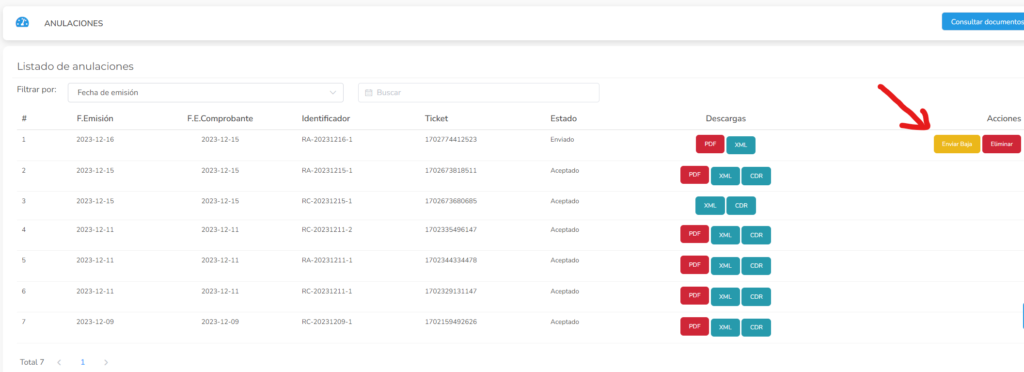Image resolution: width=1024 pixels, height=372 pixels.
Task: Select page 1 in pagination
Action: point(82,362)
